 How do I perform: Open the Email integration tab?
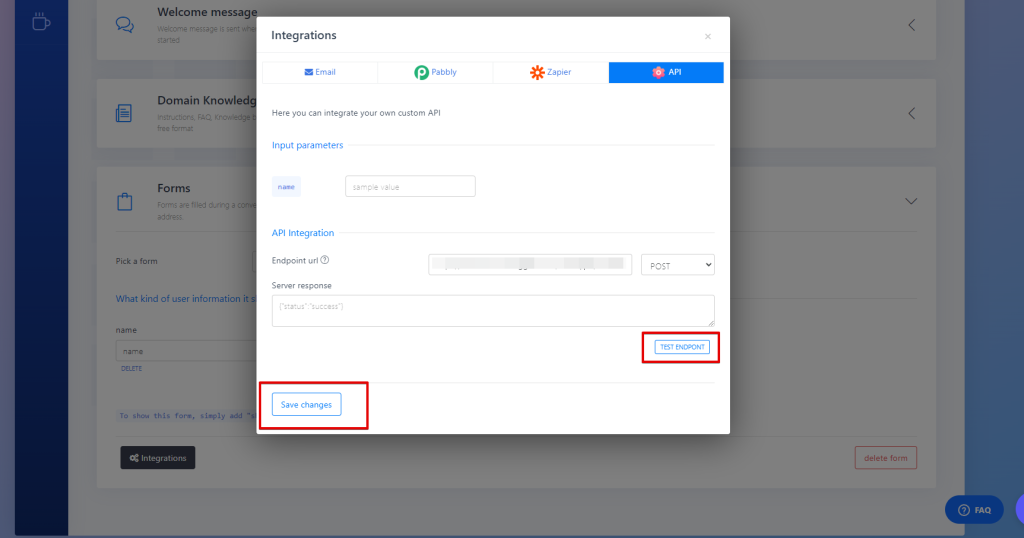[320, 72]
